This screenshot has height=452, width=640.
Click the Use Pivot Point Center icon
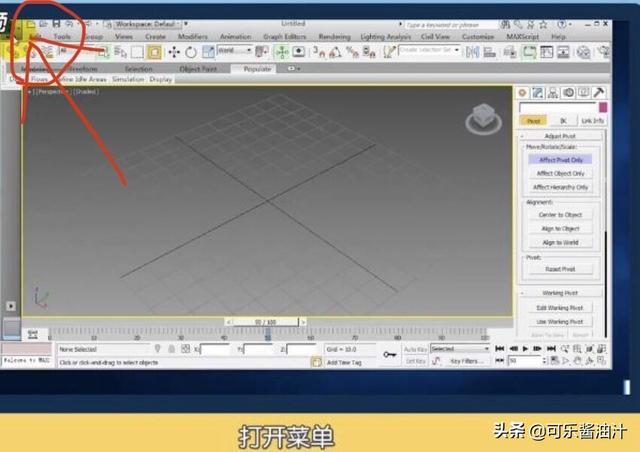tap(261, 52)
